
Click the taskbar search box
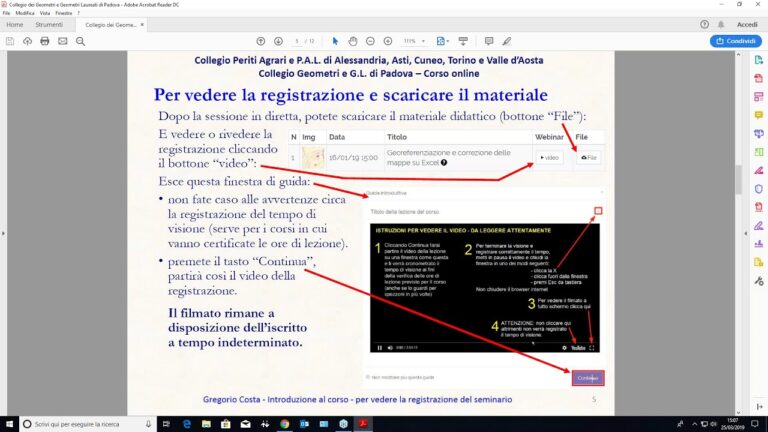[88, 424]
